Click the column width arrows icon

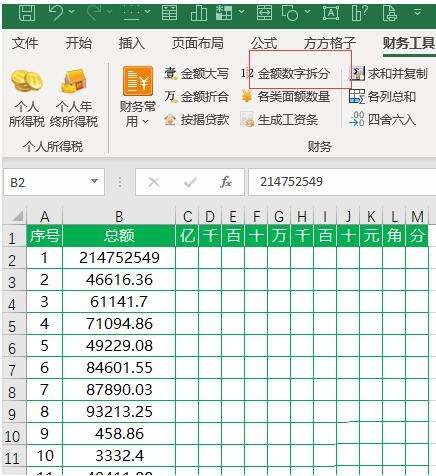point(264,13)
